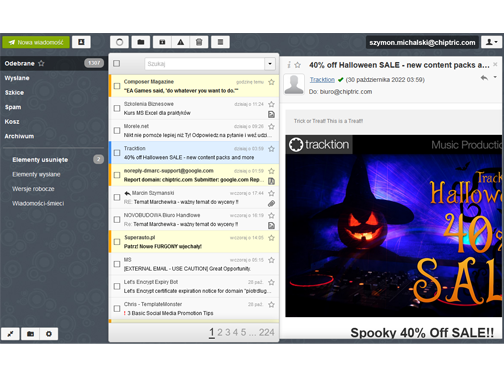Click the reply arrow icon
This screenshot has height=374, width=504.
[x=484, y=78]
